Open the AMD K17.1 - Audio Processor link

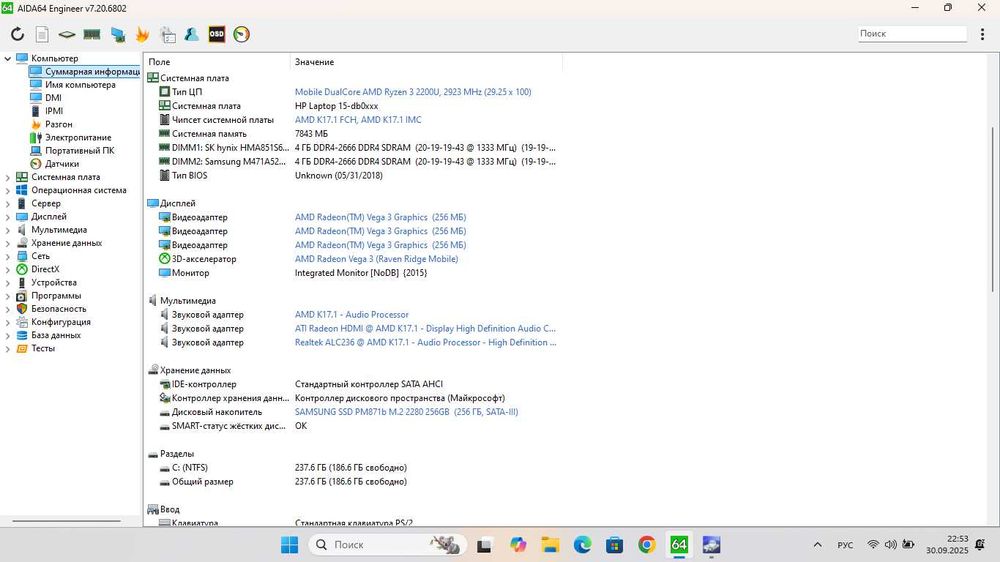coord(351,314)
